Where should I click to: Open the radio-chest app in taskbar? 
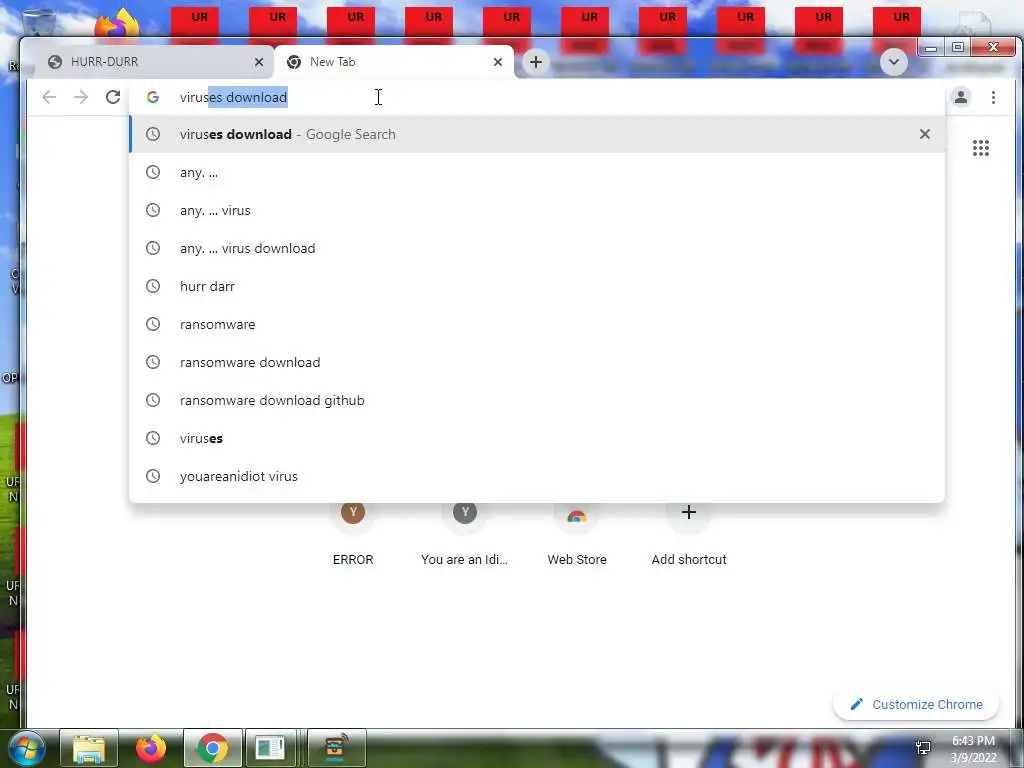pyautogui.click(x=336, y=748)
